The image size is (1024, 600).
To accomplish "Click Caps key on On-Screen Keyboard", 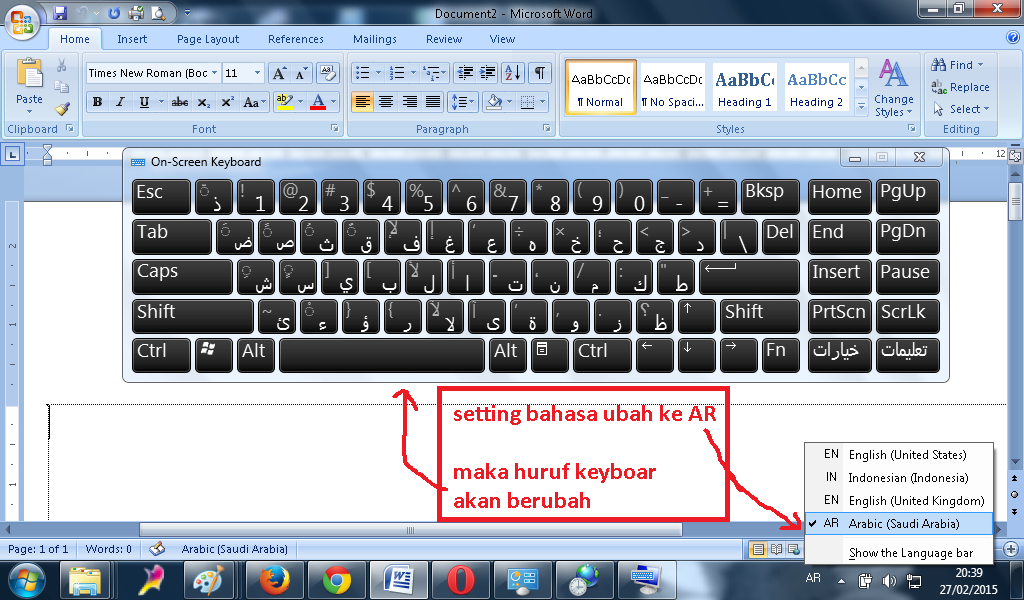I will click(182, 277).
